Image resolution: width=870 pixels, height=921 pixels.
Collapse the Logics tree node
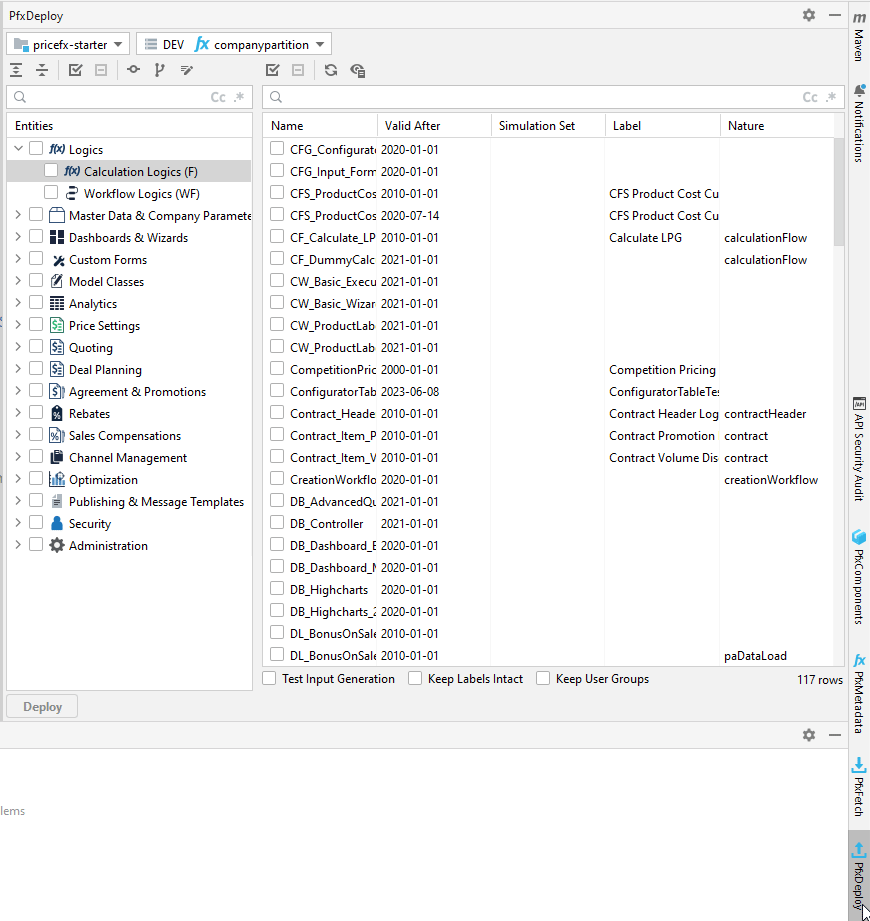pyautogui.click(x=18, y=148)
